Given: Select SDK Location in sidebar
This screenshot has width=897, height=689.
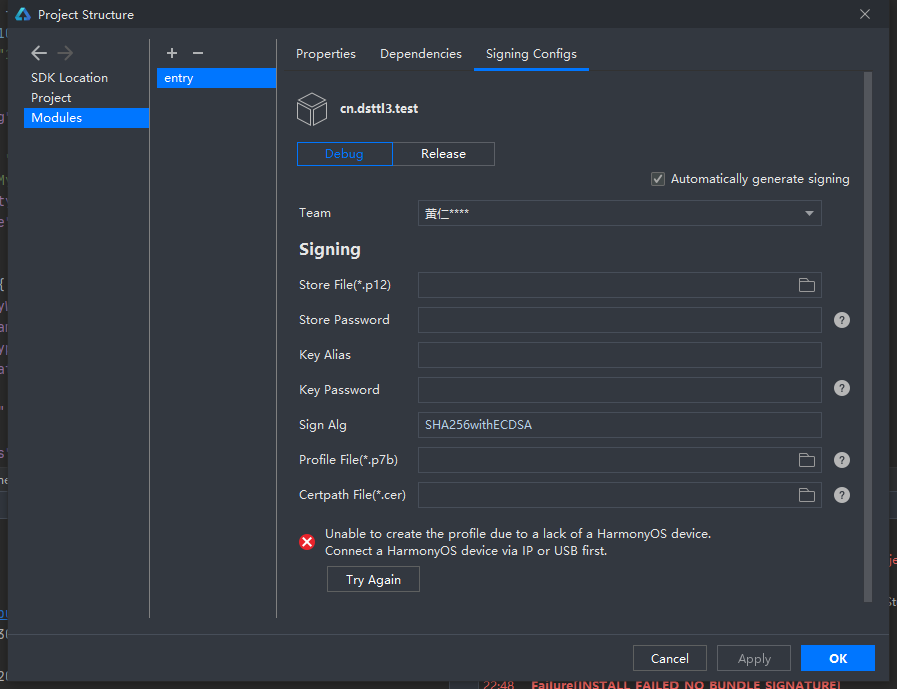Looking at the screenshot, I should (69, 78).
